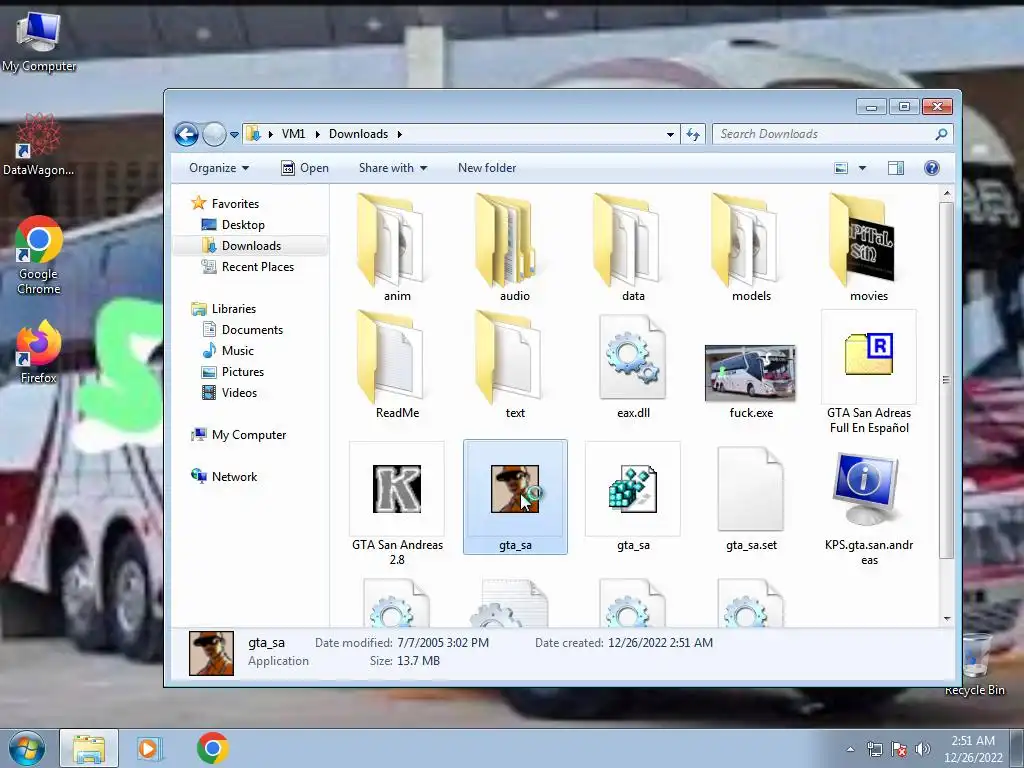Image resolution: width=1024 pixels, height=768 pixels.
Task: Click New folder
Action: tap(487, 168)
